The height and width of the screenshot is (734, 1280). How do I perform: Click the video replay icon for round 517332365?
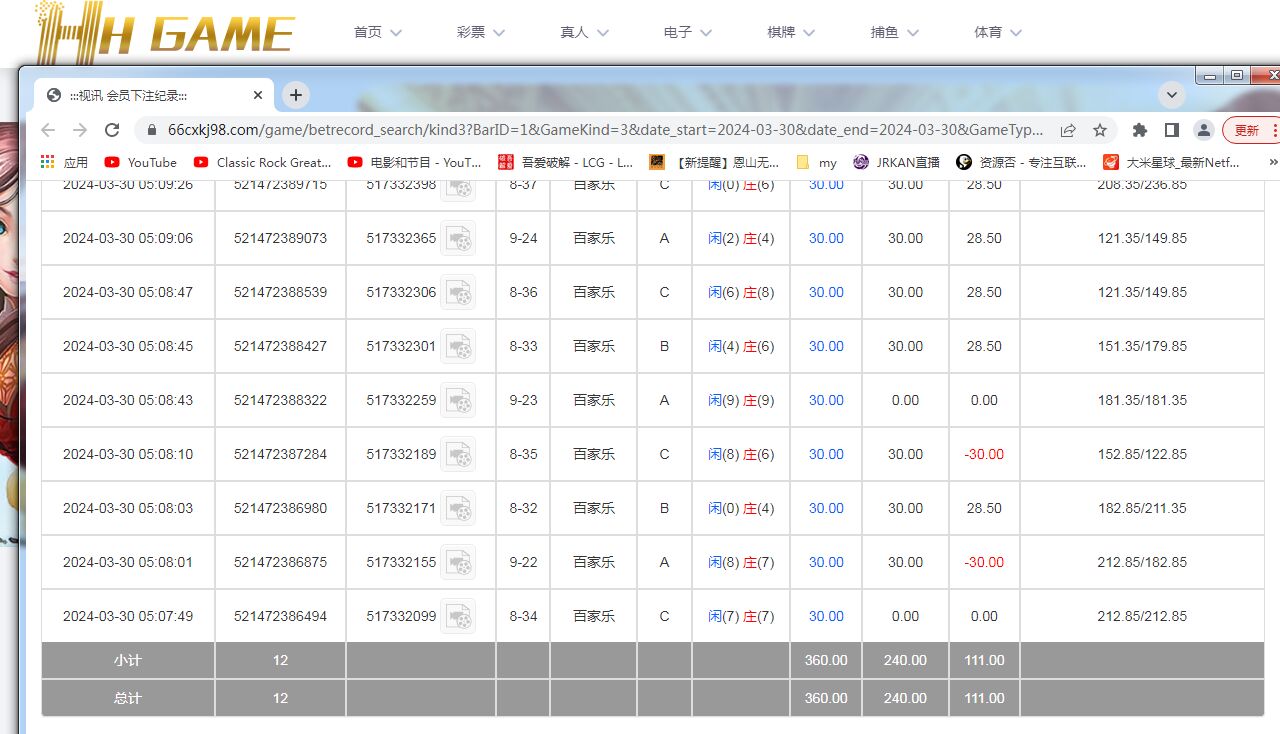pos(458,238)
